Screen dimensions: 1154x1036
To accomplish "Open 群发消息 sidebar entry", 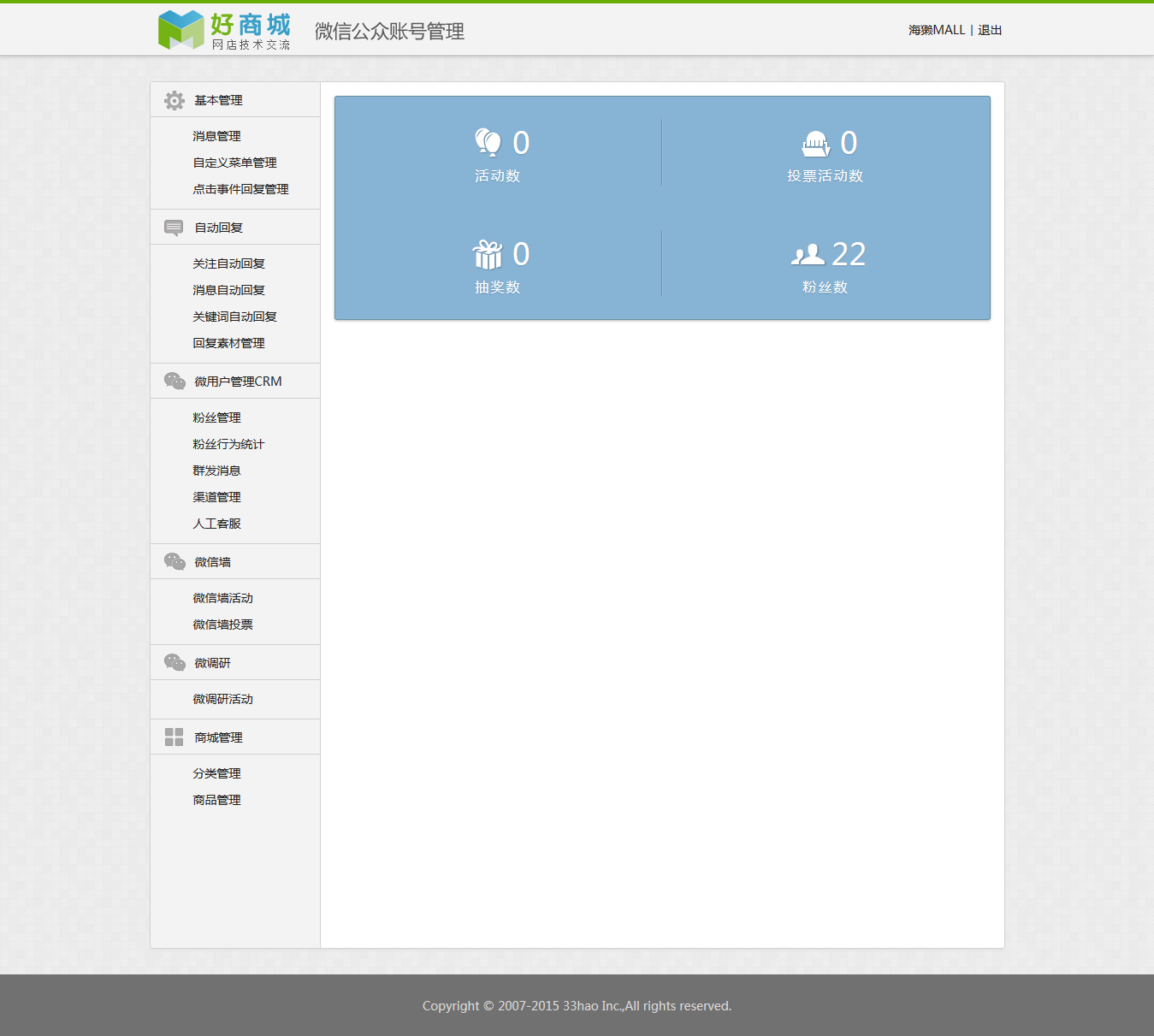I will (x=216, y=471).
